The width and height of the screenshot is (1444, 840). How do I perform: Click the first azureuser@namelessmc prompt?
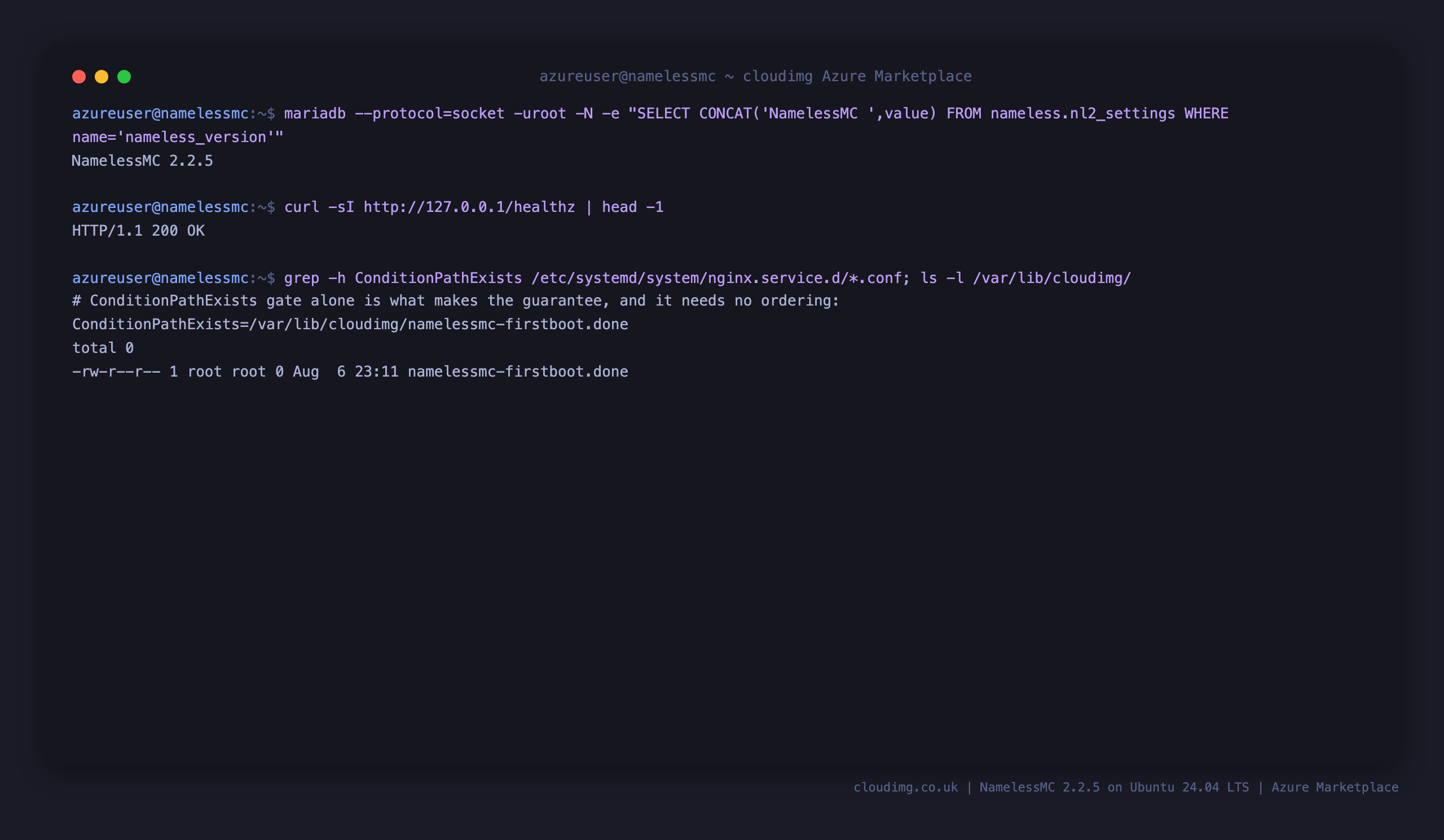coord(174,113)
